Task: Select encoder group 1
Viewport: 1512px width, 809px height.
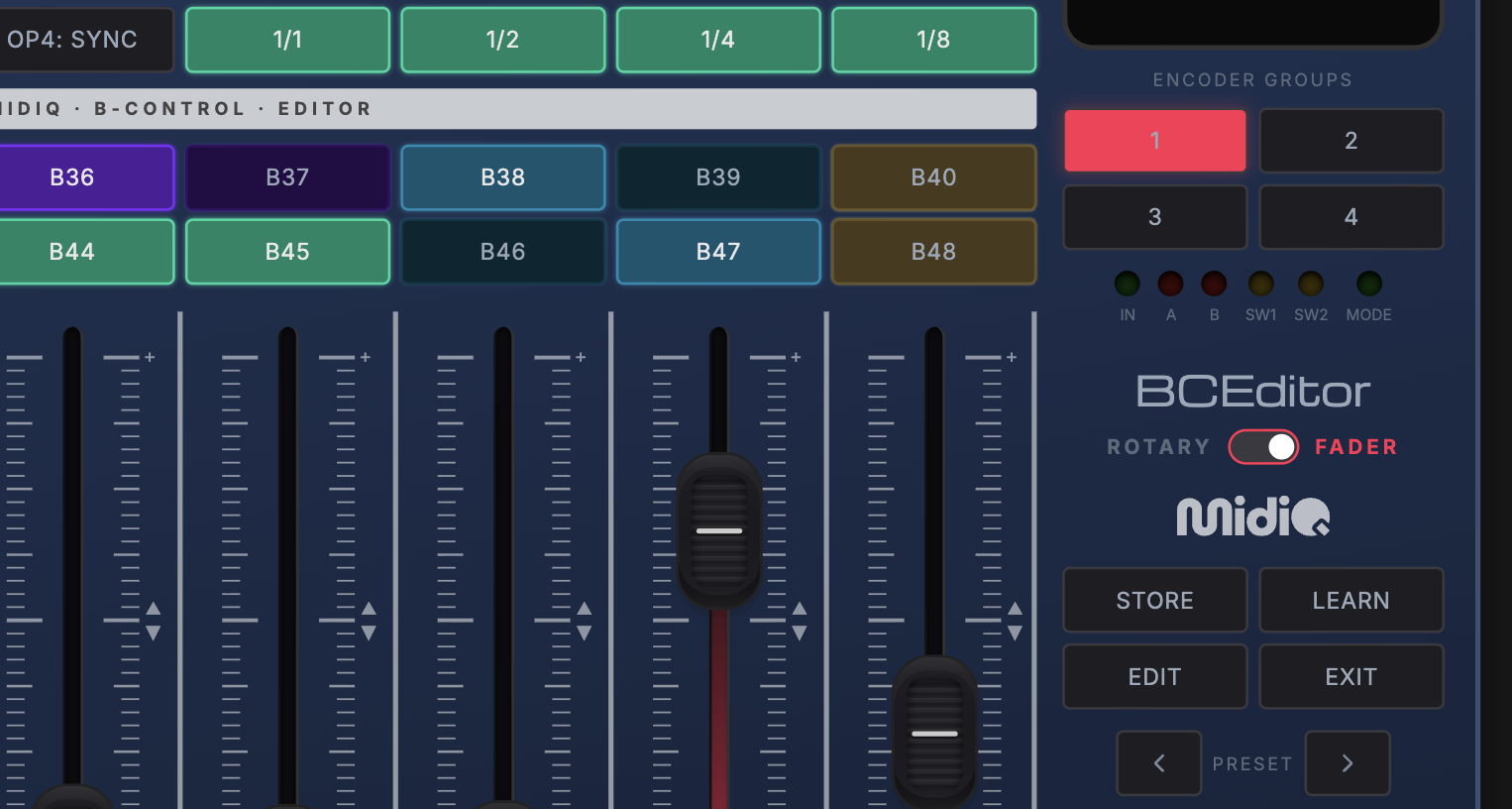Action: pos(1155,141)
